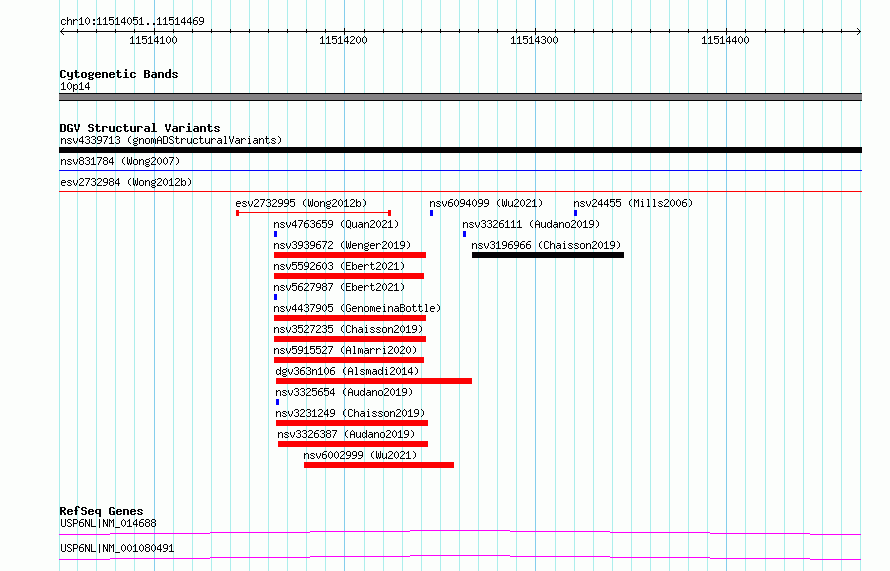Click the nsv3231249 (Chaisson2019) label

[350, 413]
